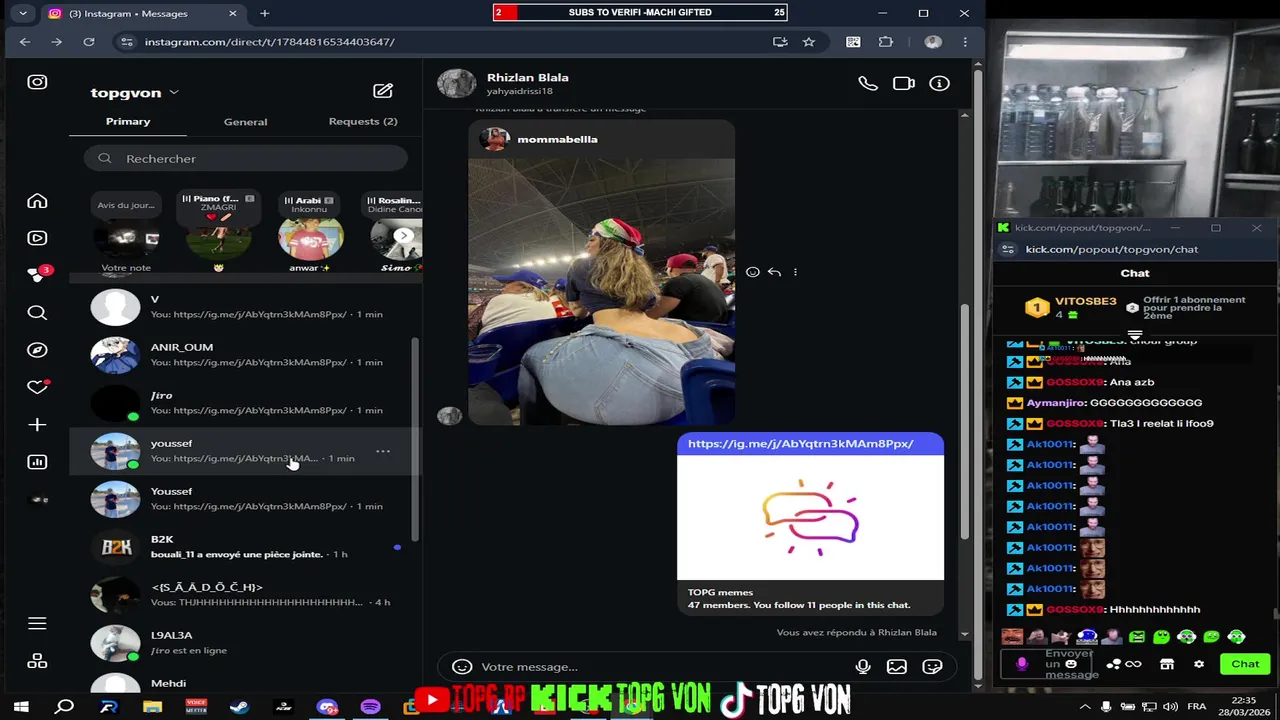Reload the Instagram page
The height and width of the screenshot is (720, 1280).
click(89, 42)
